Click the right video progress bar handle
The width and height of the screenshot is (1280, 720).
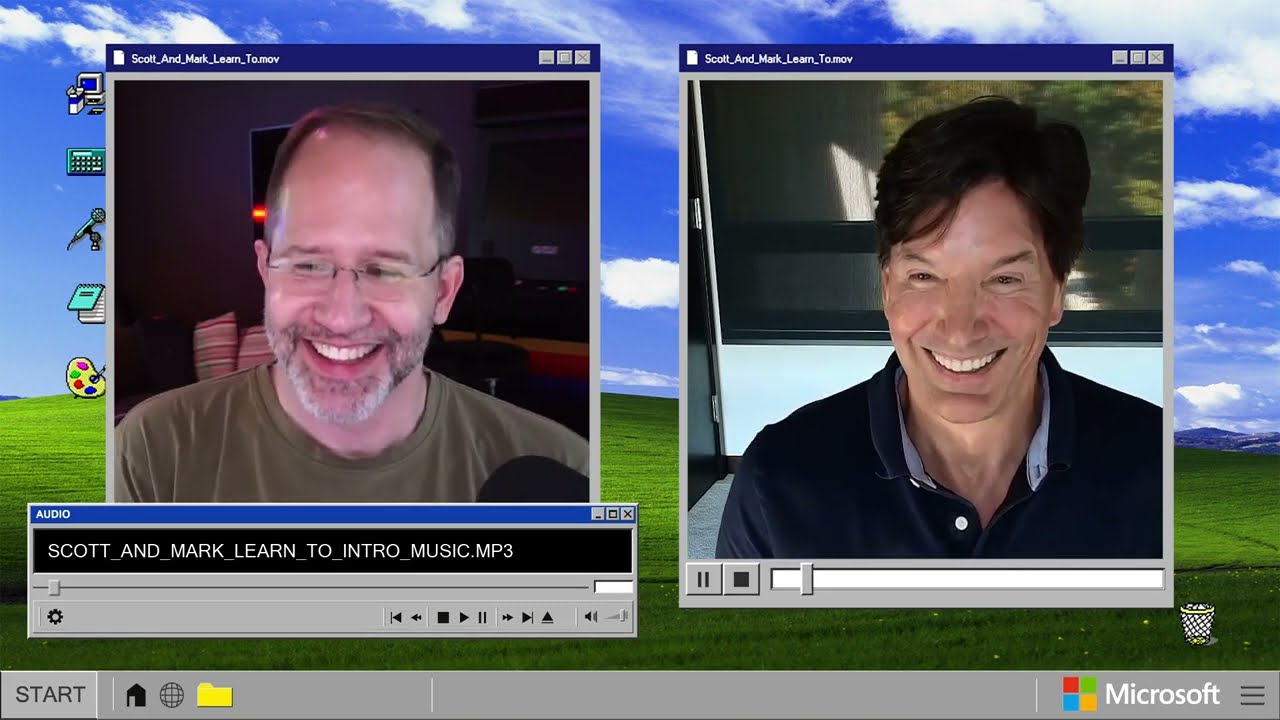pos(806,579)
